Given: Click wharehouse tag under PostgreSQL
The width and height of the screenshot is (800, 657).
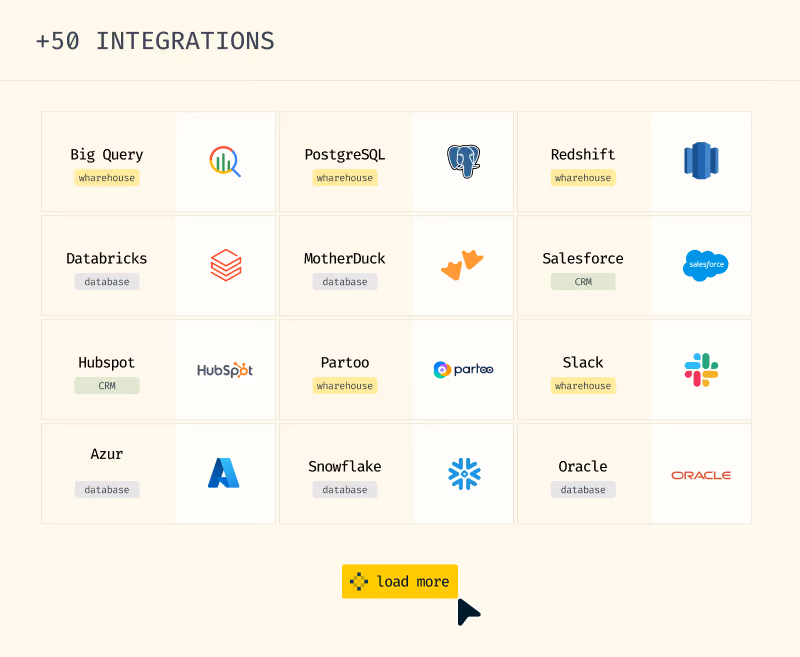Looking at the screenshot, I should (x=345, y=178).
